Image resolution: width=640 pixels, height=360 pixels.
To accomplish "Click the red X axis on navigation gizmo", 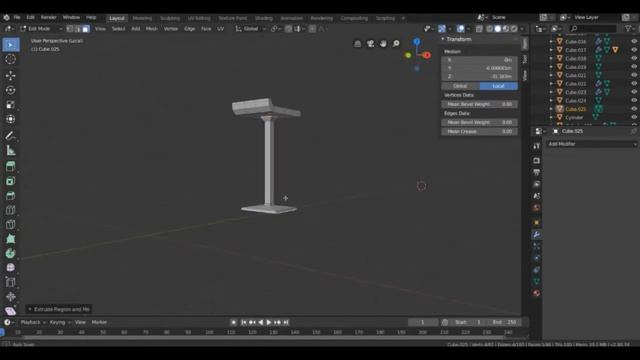I will pos(427,55).
